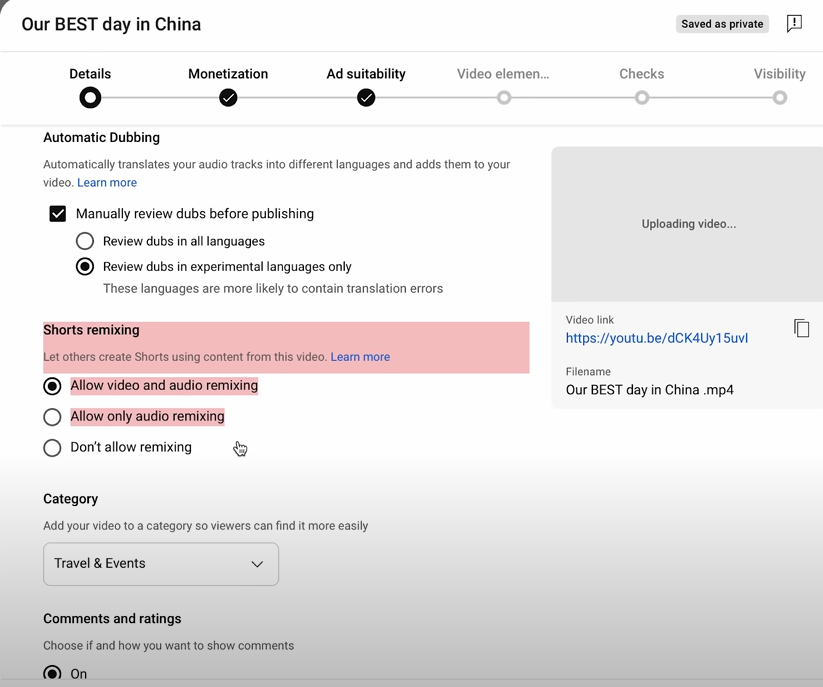Click Learn more under Automatic Dubbing
The image size is (823, 687).
(107, 183)
